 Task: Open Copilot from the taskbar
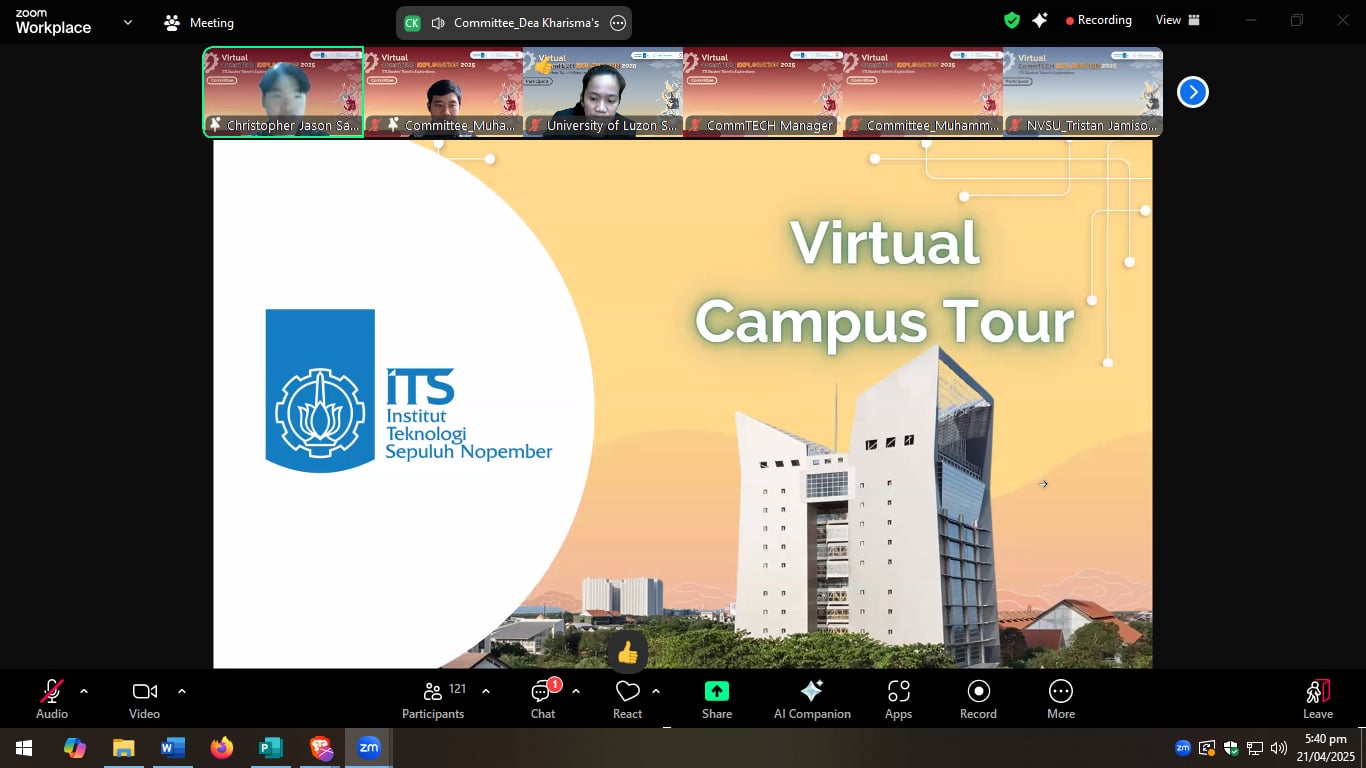click(x=75, y=748)
